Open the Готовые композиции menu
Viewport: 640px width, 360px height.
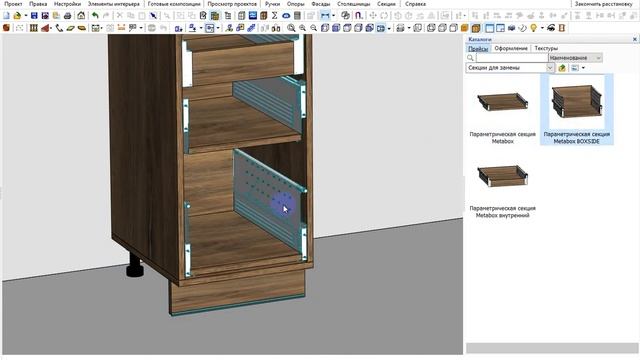pyautogui.click(x=174, y=4)
